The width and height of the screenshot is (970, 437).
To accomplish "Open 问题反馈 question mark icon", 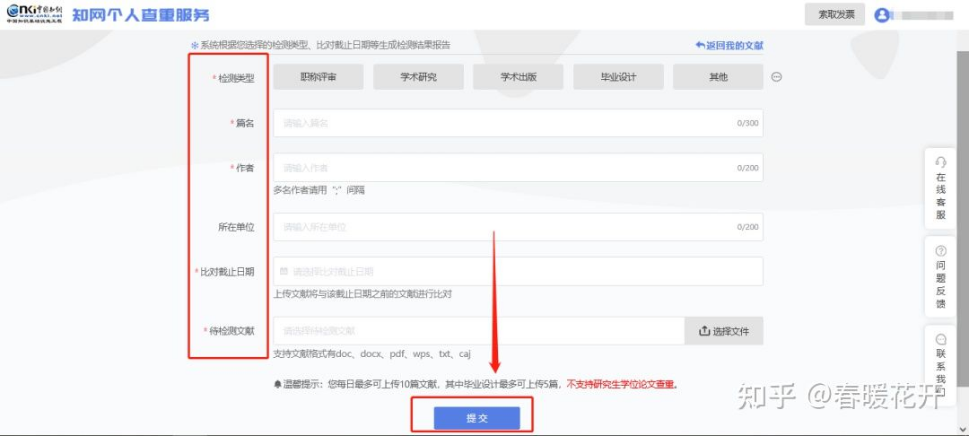I will (x=940, y=250).
